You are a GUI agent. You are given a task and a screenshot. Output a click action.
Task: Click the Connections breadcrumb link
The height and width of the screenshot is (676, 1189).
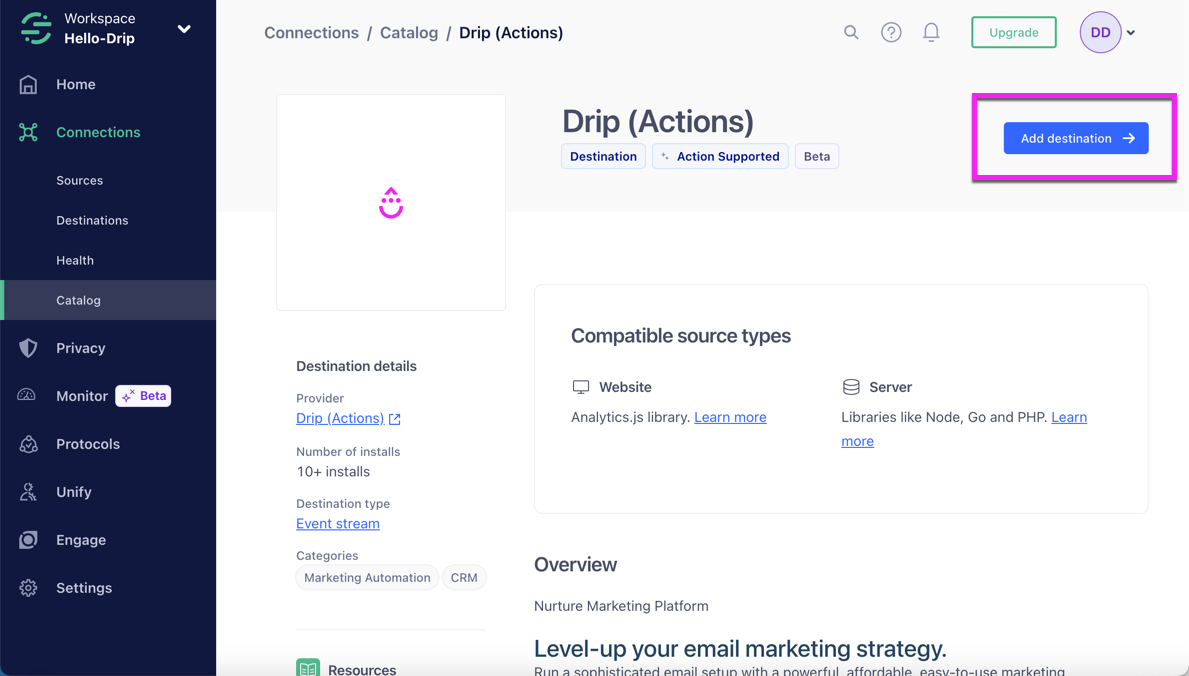312,33
